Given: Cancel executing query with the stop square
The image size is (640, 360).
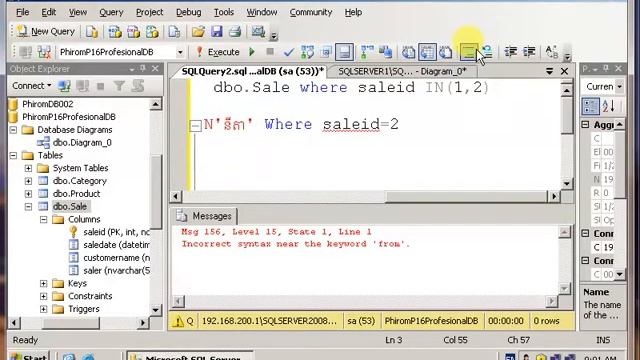Looking at the screenshot, I should pyautogui.click(x=270, y=52).
